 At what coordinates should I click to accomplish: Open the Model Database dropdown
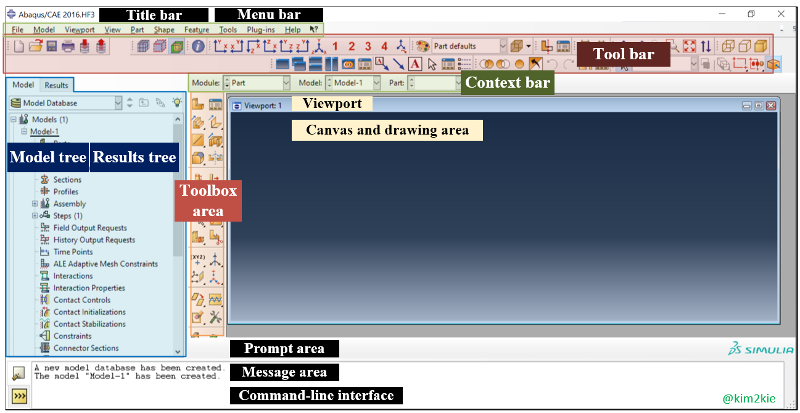[66, 103]
